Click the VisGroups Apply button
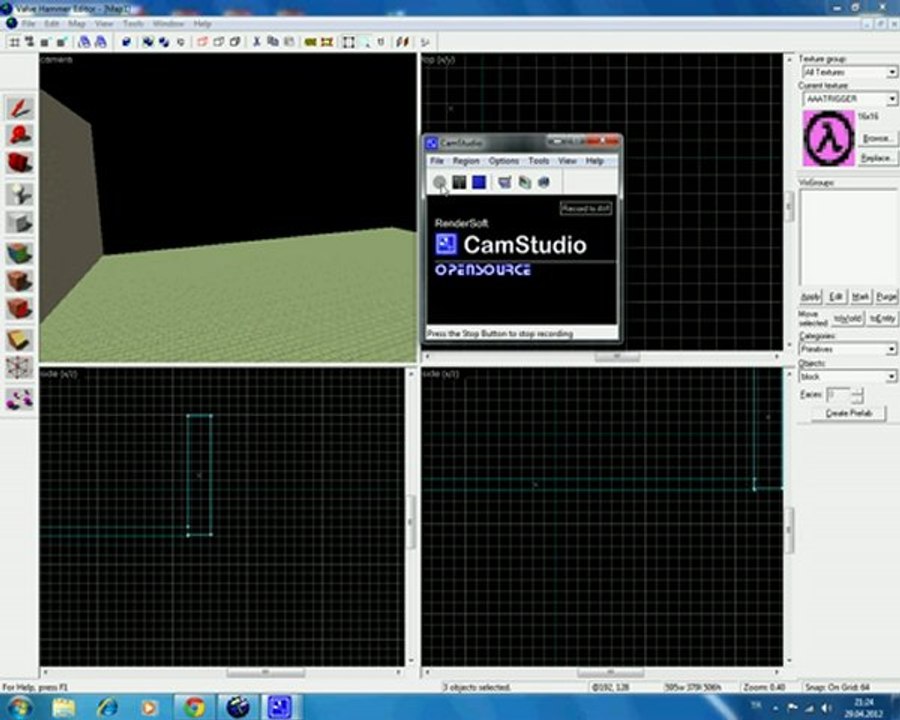This screenshot has width=900, height=720. click(x=810, y=296)
